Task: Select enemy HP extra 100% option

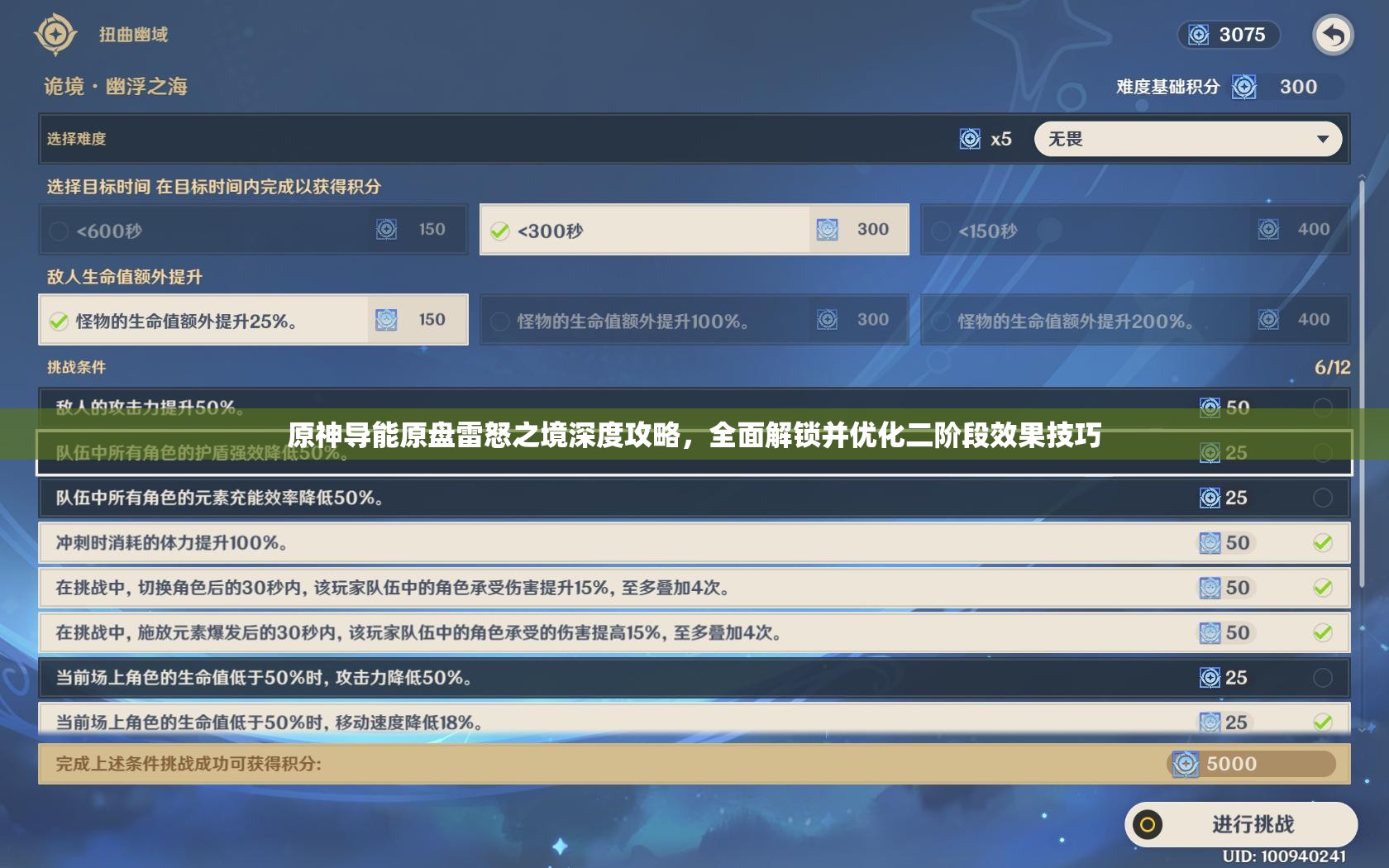Action: (694, 319)
